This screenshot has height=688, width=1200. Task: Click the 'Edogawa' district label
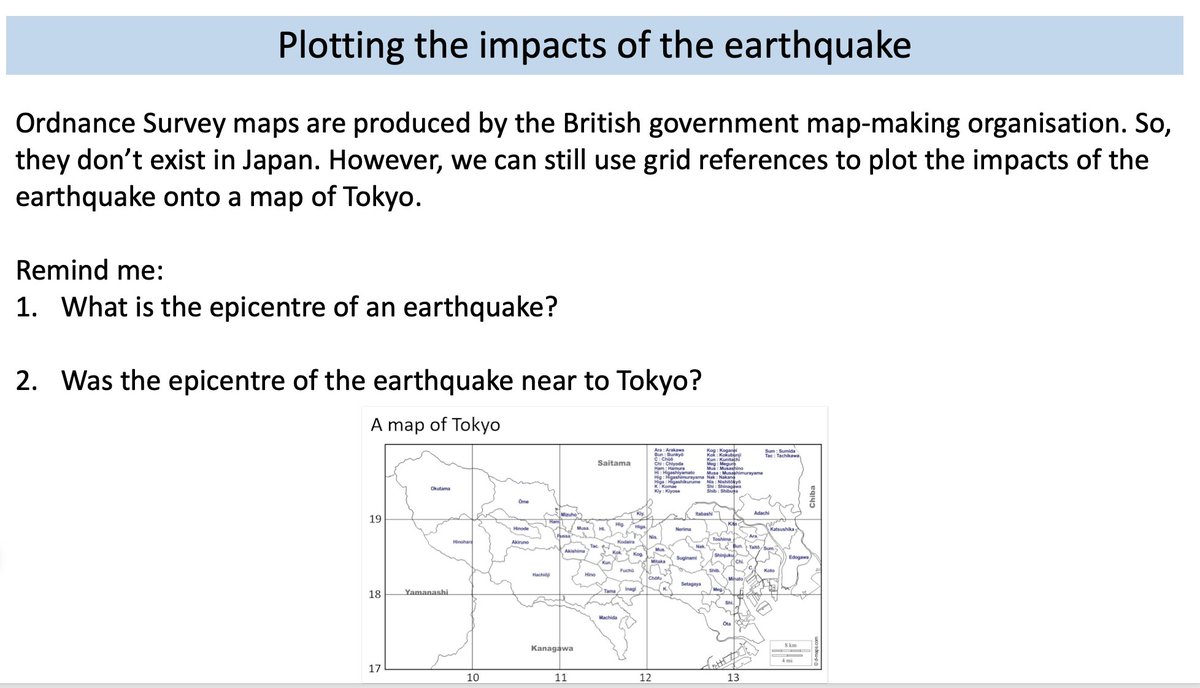[799, 556]
